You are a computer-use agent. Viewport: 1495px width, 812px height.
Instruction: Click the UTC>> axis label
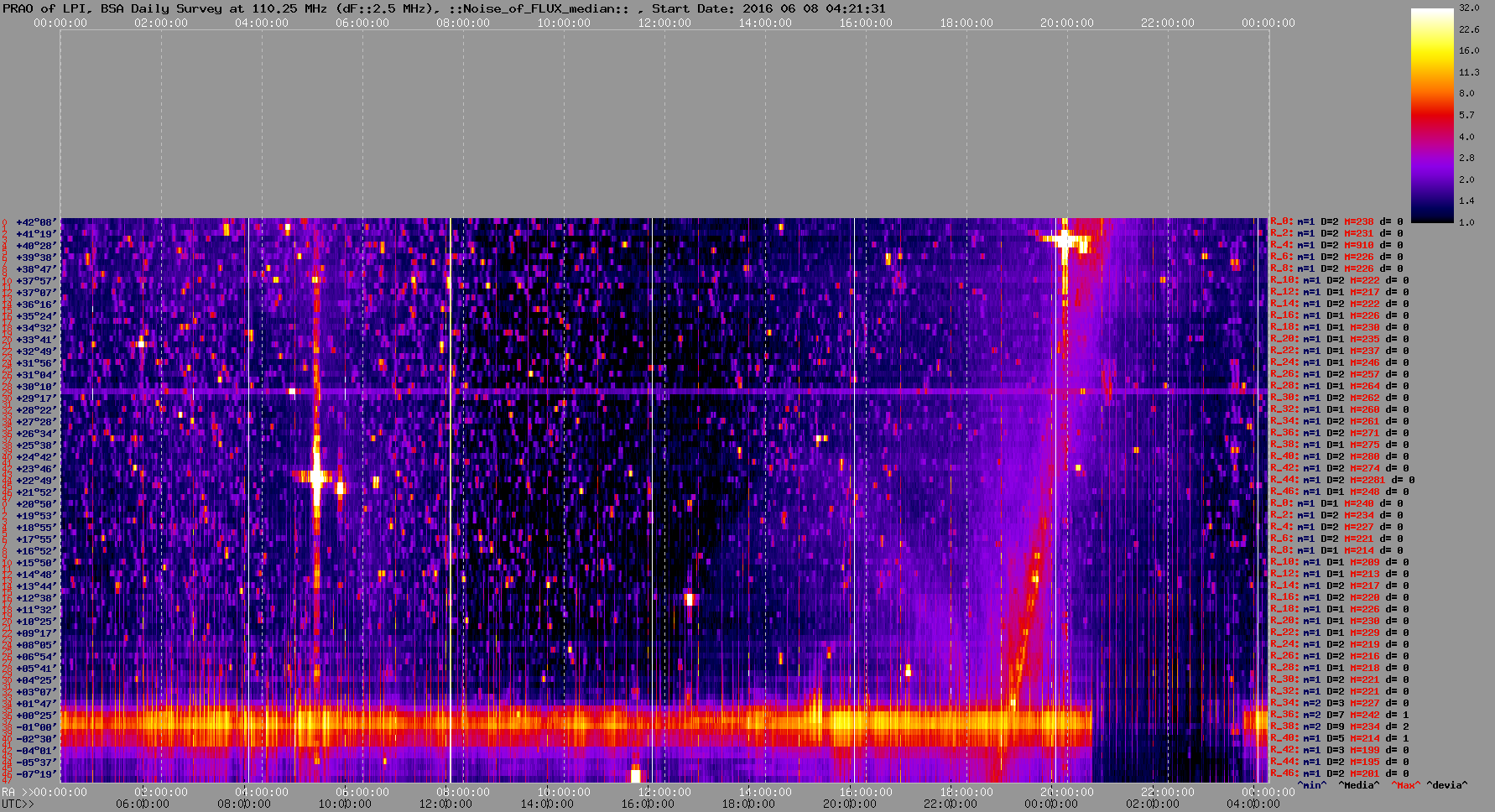[18, 804]
